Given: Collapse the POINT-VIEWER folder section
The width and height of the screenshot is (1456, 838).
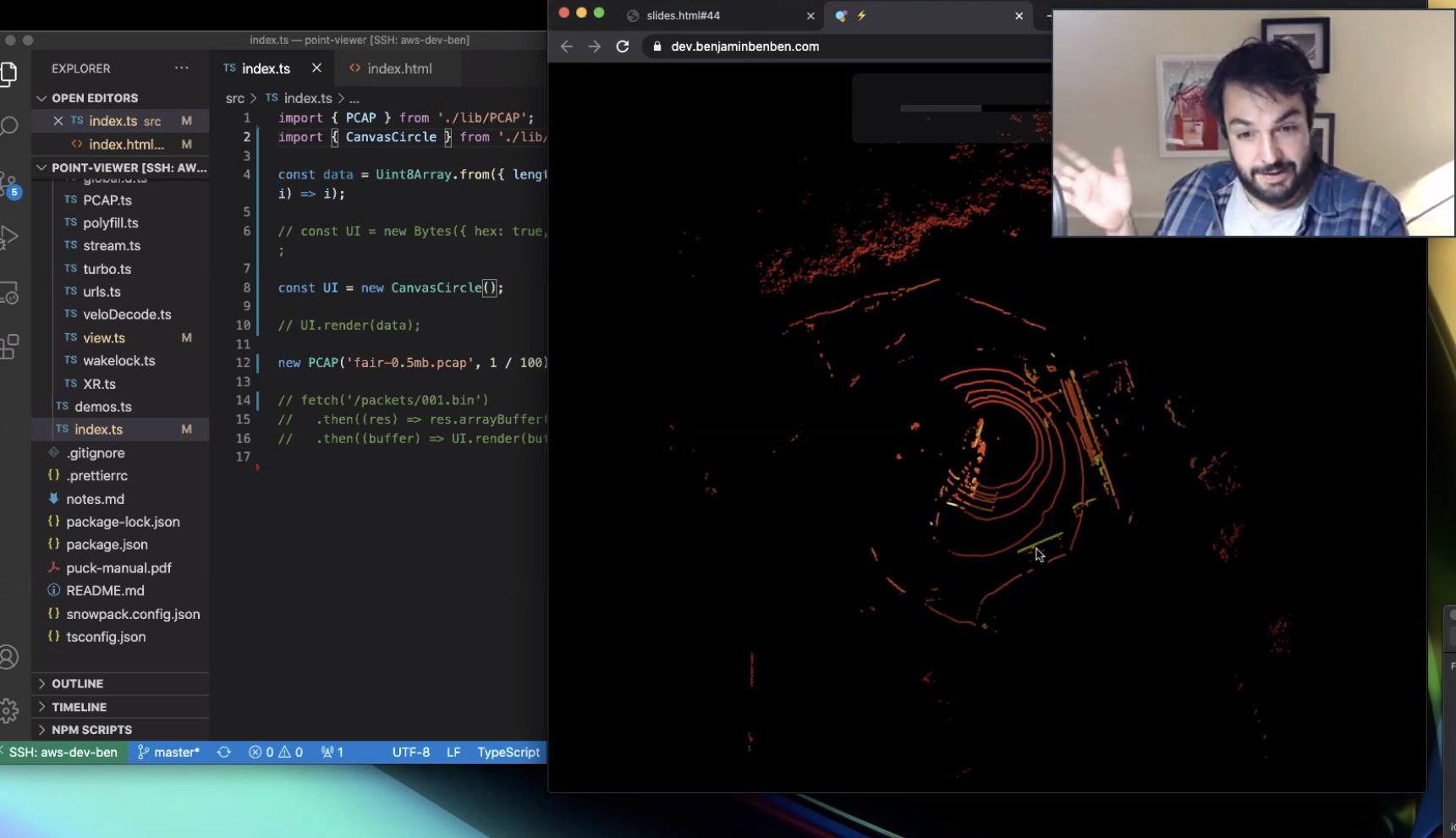Looking at the screenshot, I should coord(120,167).
